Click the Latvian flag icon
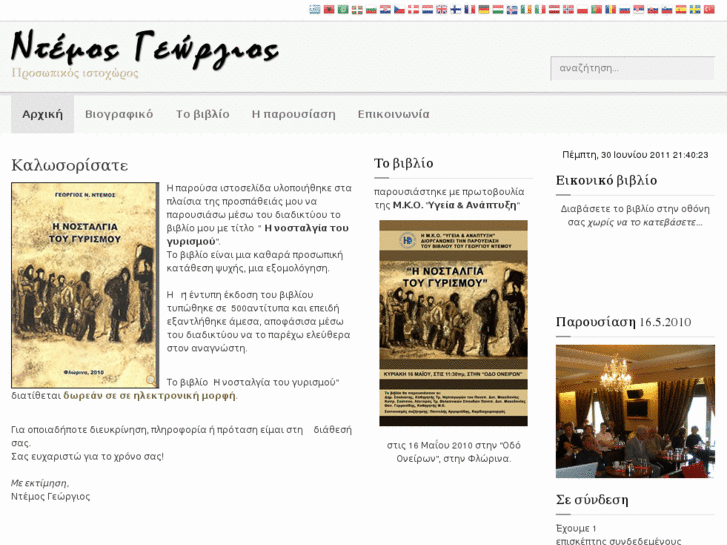Image resolution: width=727 pixels, height=545 pixels. [554, 9]
